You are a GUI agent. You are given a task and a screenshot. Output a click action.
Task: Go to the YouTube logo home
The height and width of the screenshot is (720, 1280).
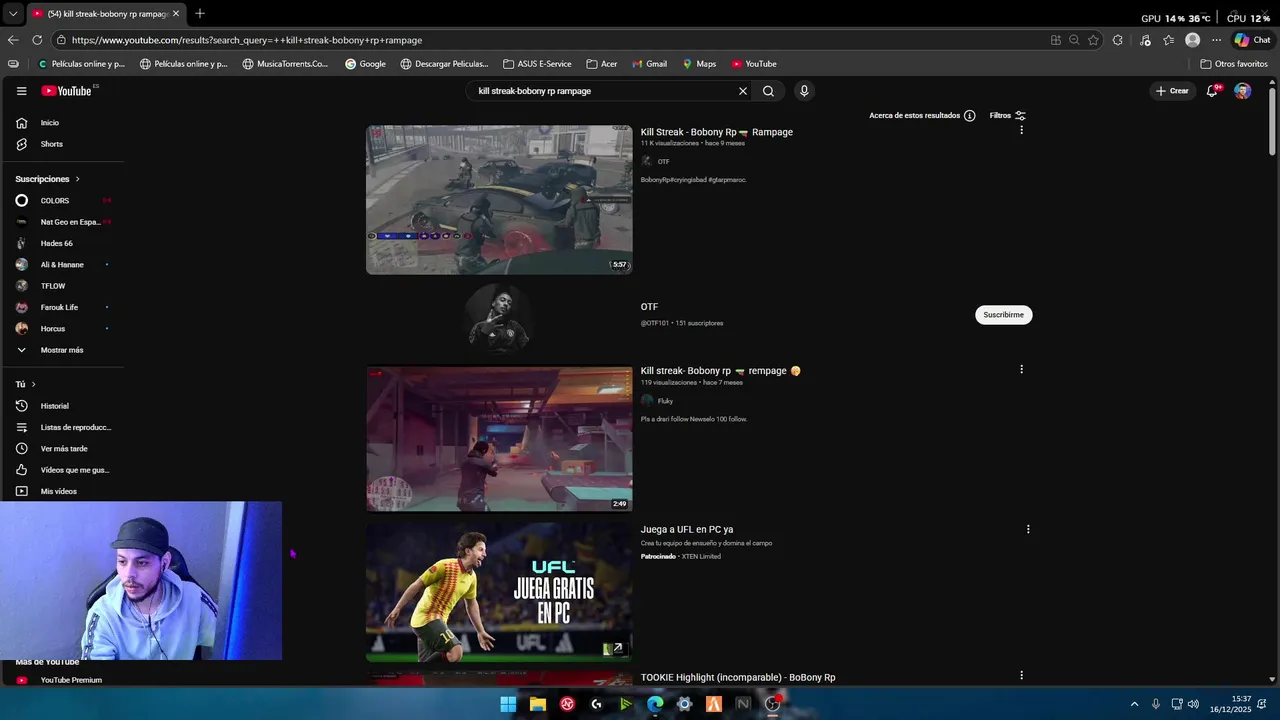tap(67, 91)
